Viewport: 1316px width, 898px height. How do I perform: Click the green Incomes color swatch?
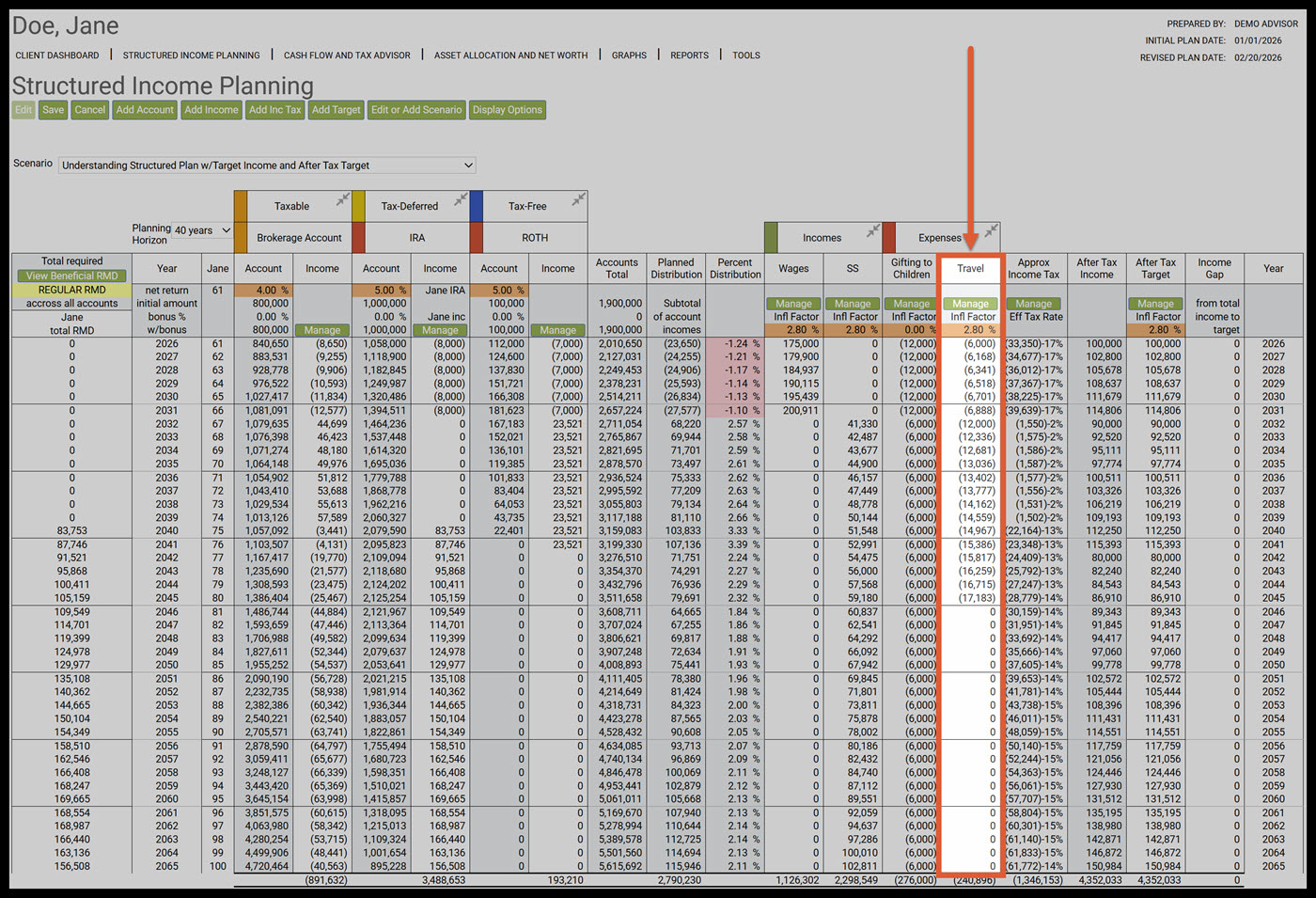(771, 237)
